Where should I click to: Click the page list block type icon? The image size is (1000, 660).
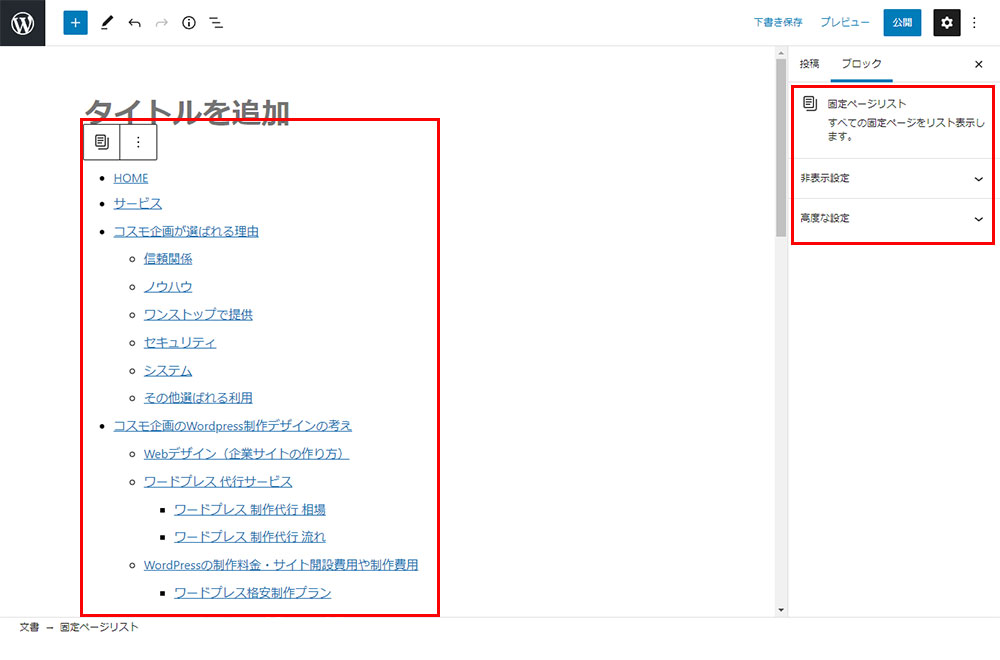101,142
